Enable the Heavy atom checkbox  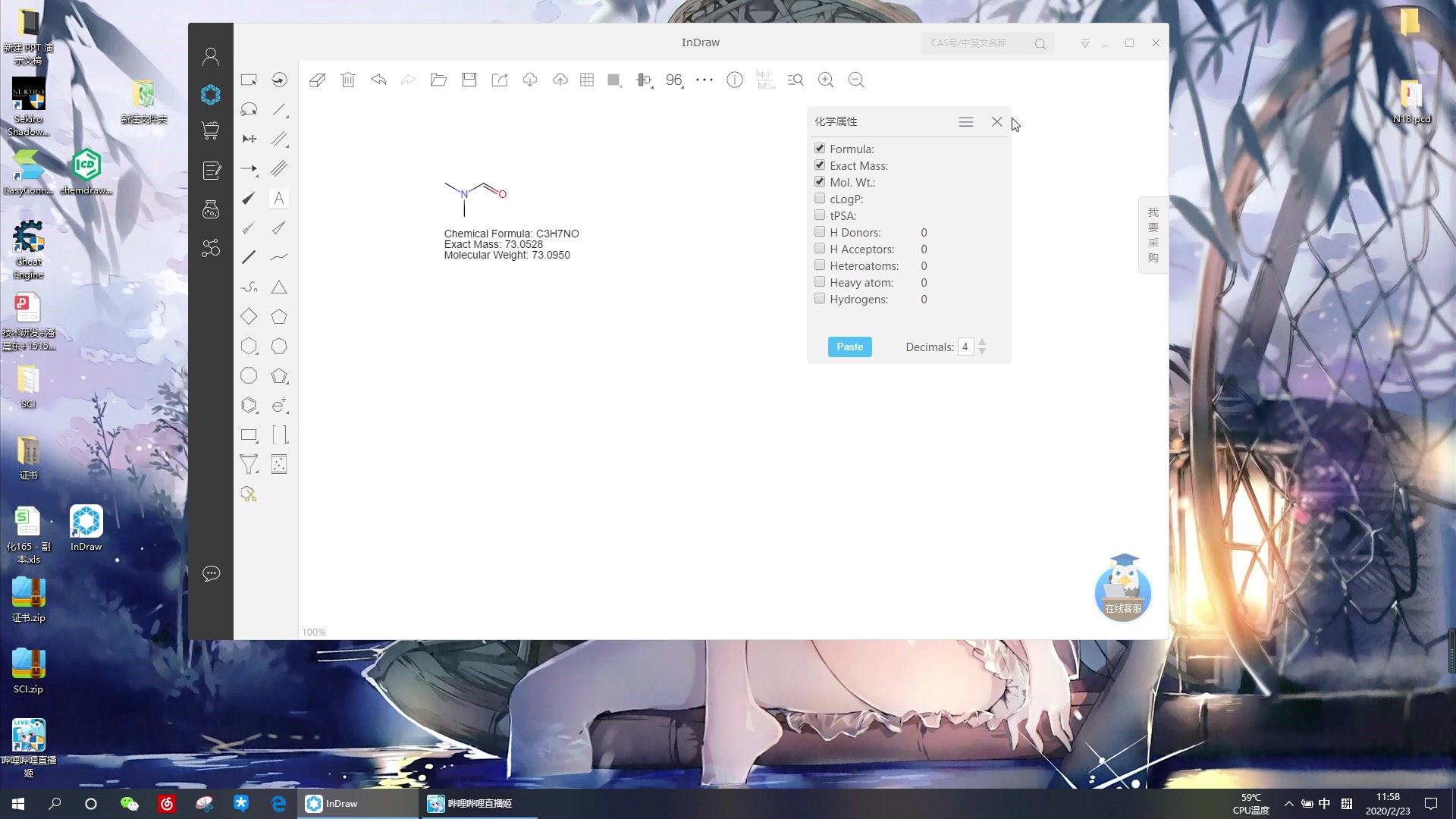pyautogui.click(x=820, y=282)
